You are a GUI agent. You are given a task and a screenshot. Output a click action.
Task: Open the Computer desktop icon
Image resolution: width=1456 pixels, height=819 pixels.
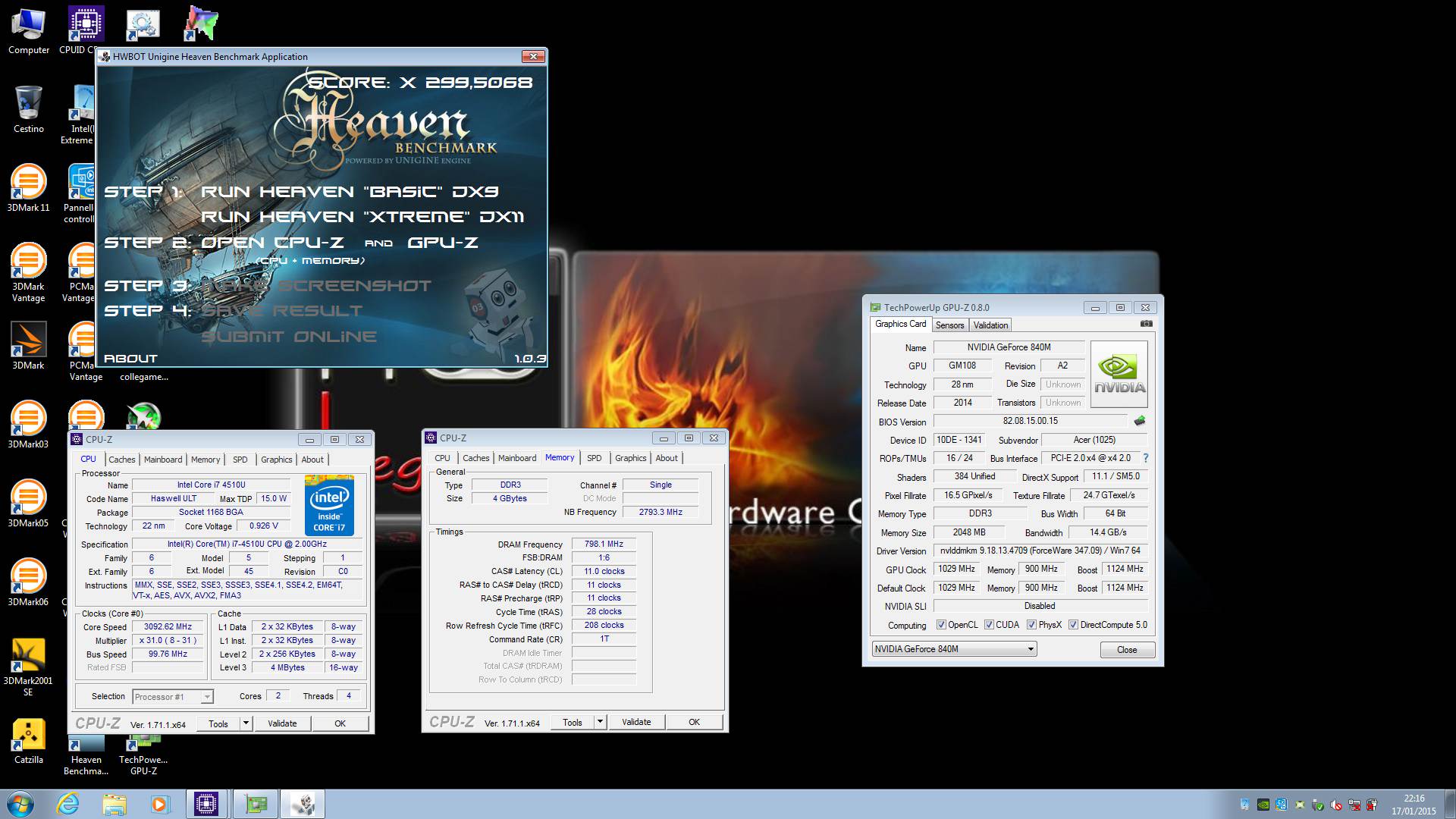29,32
